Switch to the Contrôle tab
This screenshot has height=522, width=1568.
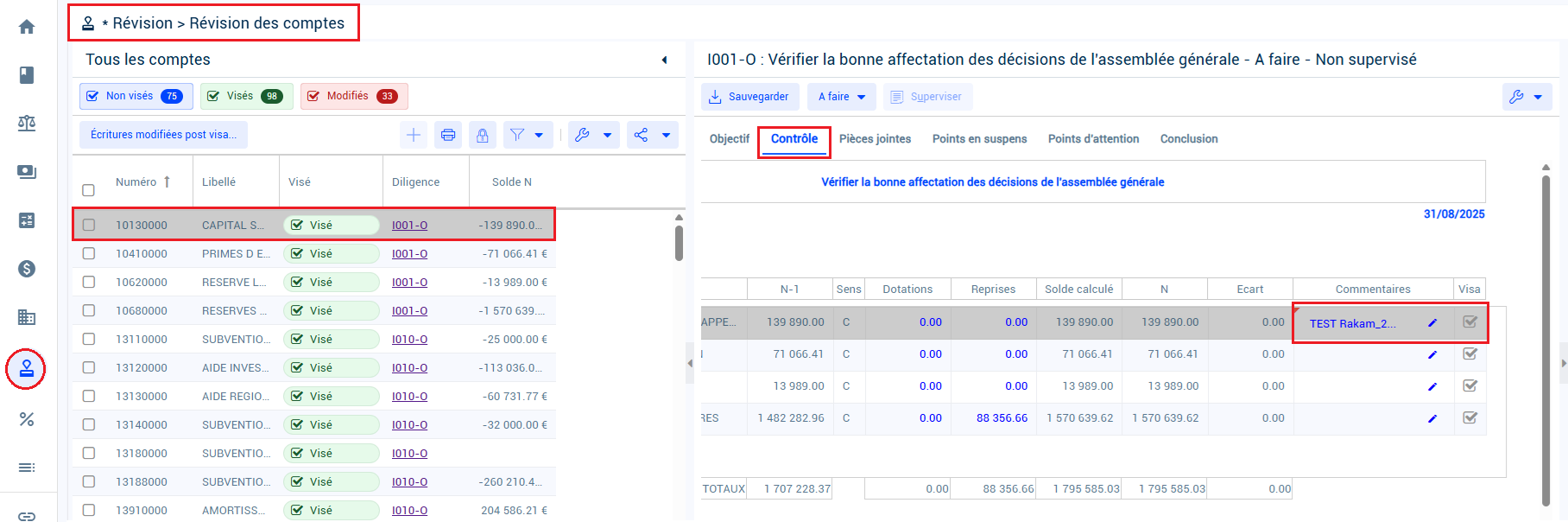tap(794, 138)
